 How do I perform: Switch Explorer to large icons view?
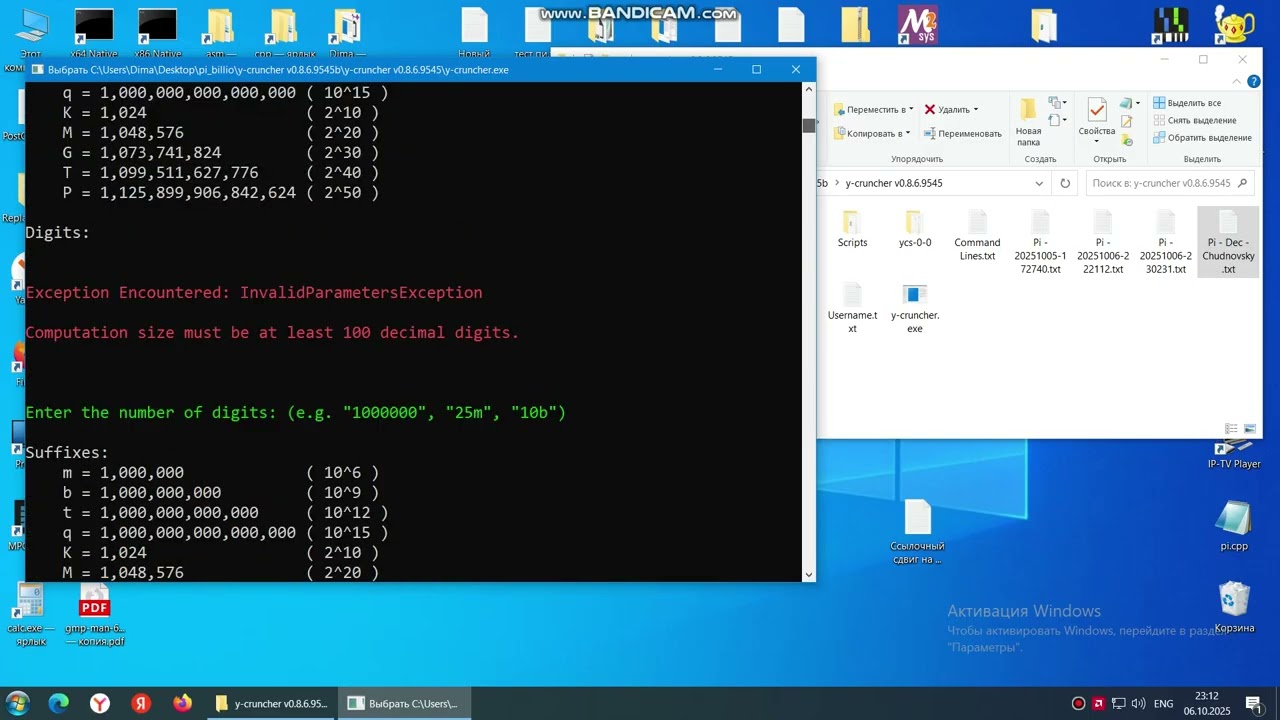coord(1250,429)
